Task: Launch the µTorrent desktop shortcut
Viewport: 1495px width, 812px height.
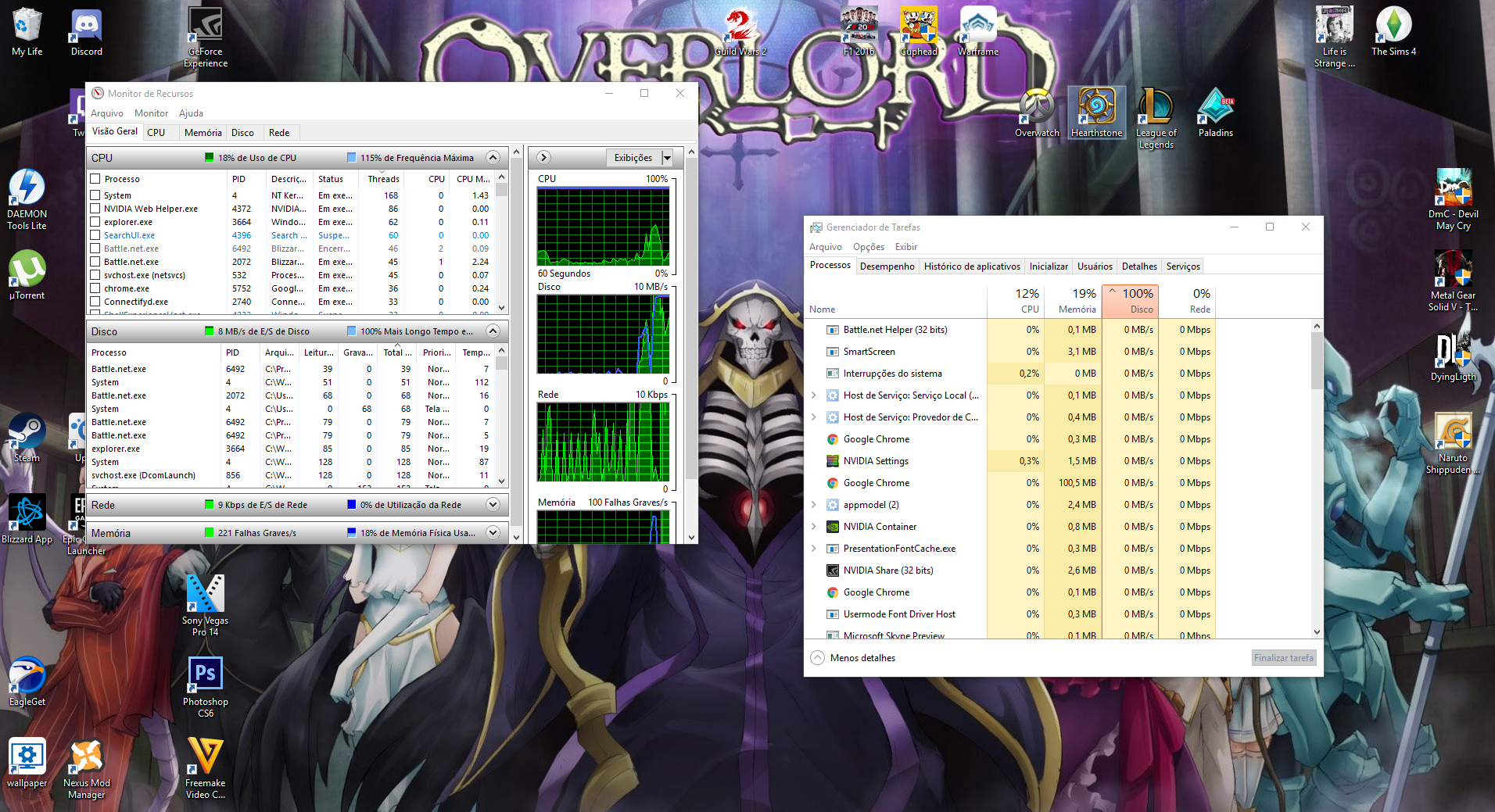Action: pyautogui.click(x=27, y=275)
